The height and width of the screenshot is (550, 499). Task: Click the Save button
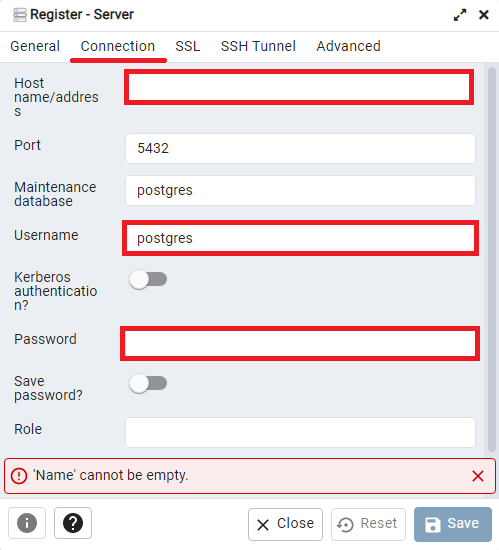pyautogui.click(x=453, y=524)
